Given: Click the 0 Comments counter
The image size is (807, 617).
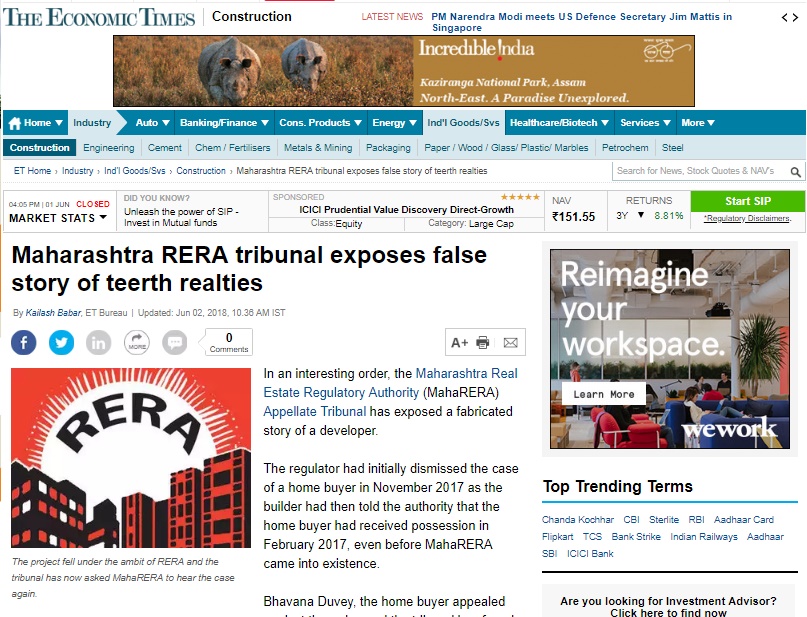Looking at the screenshot, I should (x=229, y=343).
